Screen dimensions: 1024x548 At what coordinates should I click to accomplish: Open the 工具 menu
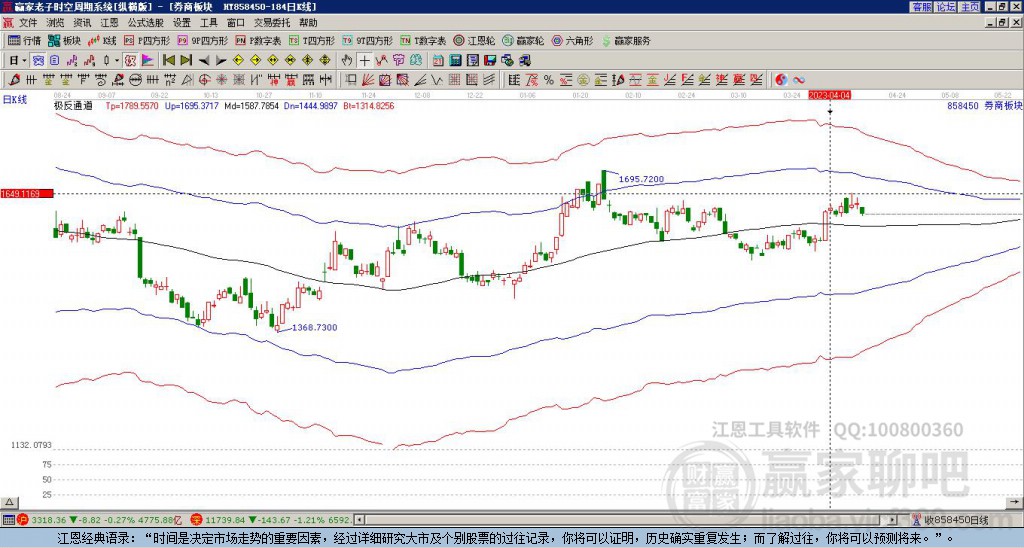pyautogui.click(x=208, y=23)
